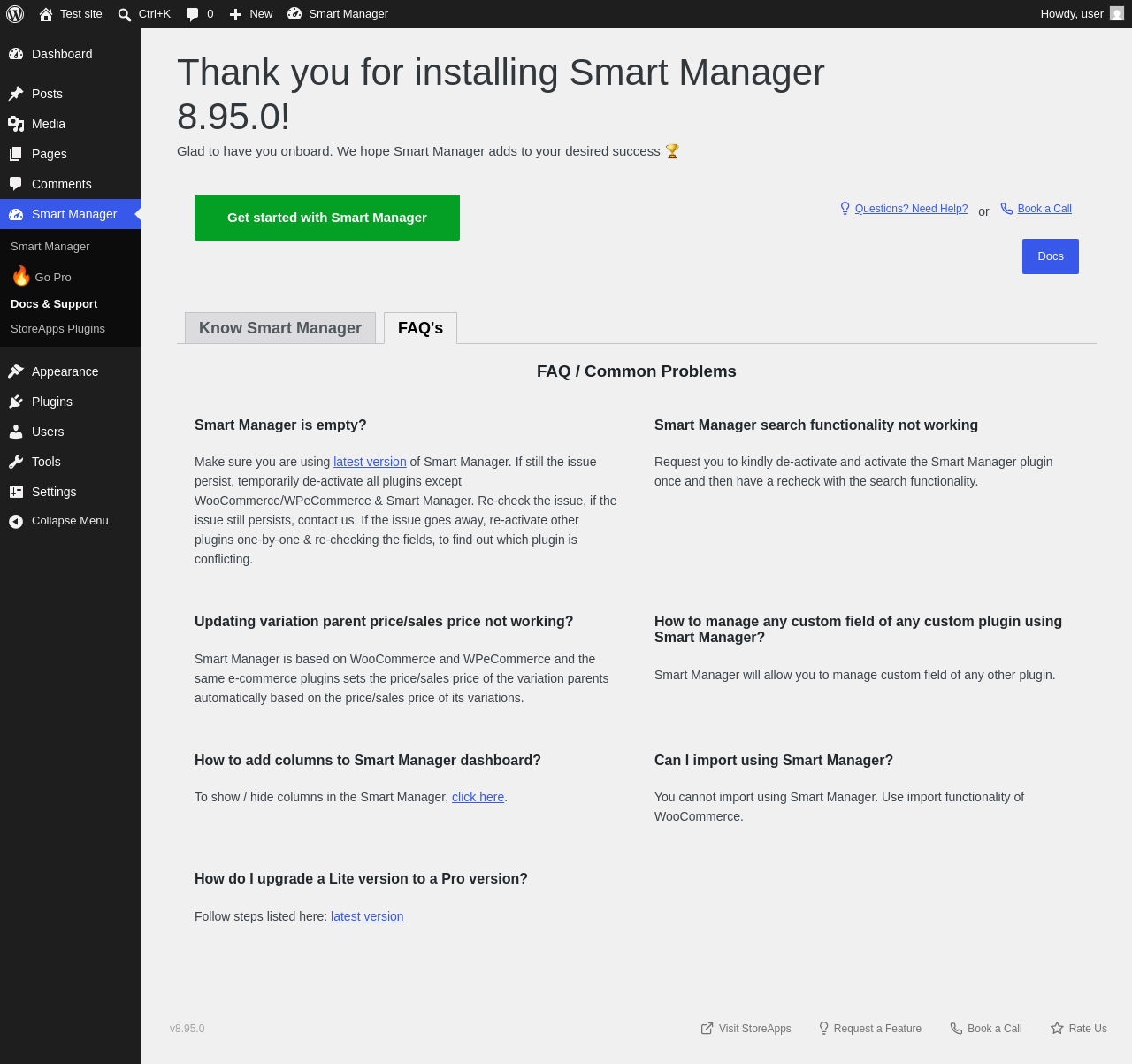Click the Settings sliders icon

tap(16, 492)
